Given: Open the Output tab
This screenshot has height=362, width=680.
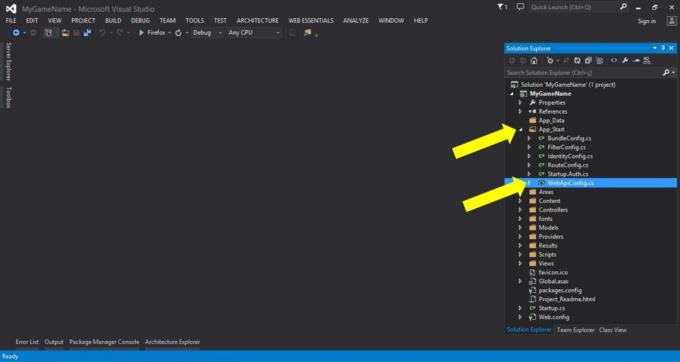Looking at the screenshot, I should tap(54, 342).
